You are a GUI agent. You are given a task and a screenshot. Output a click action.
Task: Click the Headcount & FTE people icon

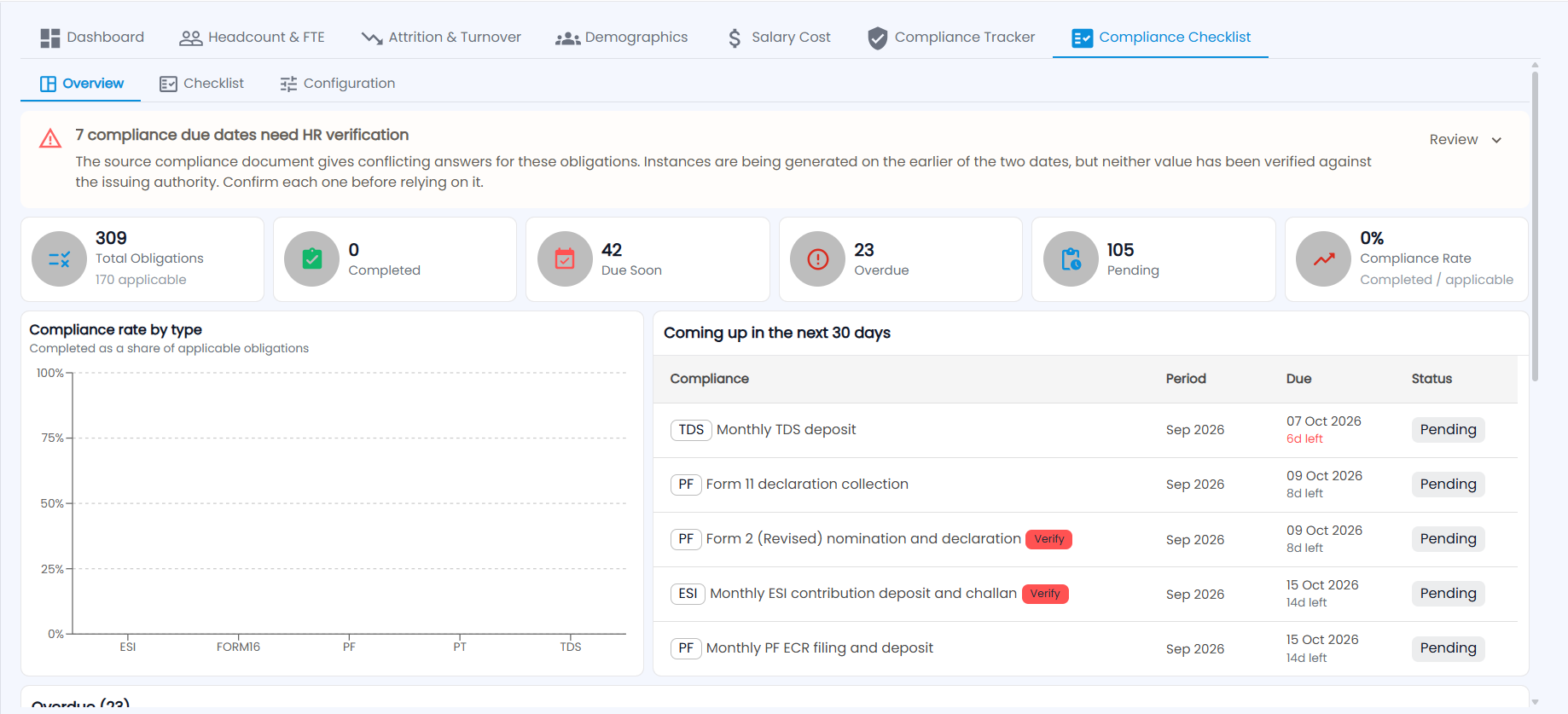click(x=190, y=38)
